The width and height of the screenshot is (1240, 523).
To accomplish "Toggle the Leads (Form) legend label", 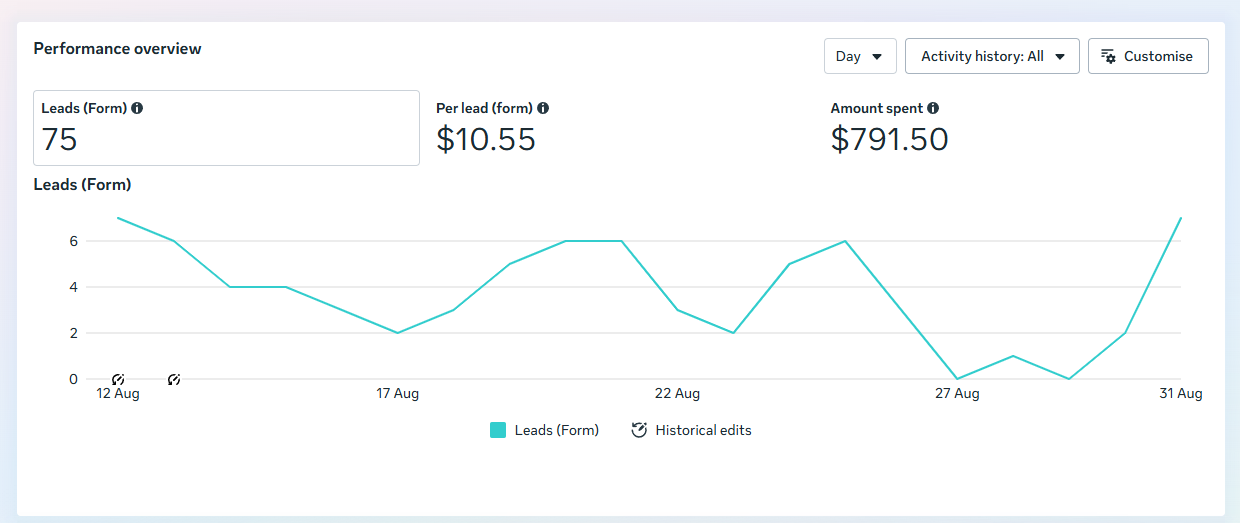I will [557, 430].
